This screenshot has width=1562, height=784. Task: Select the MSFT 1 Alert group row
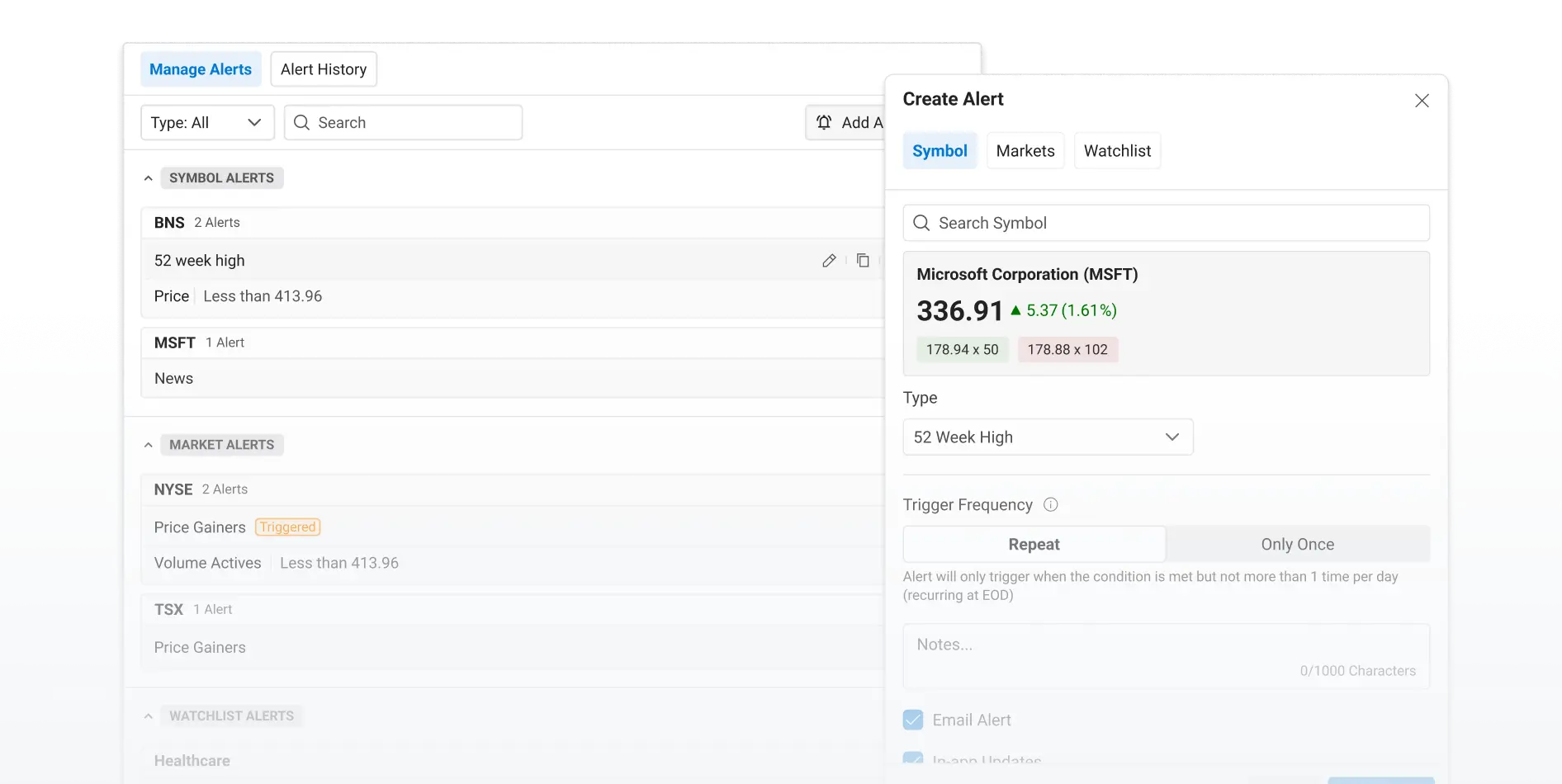pos(513,342)
